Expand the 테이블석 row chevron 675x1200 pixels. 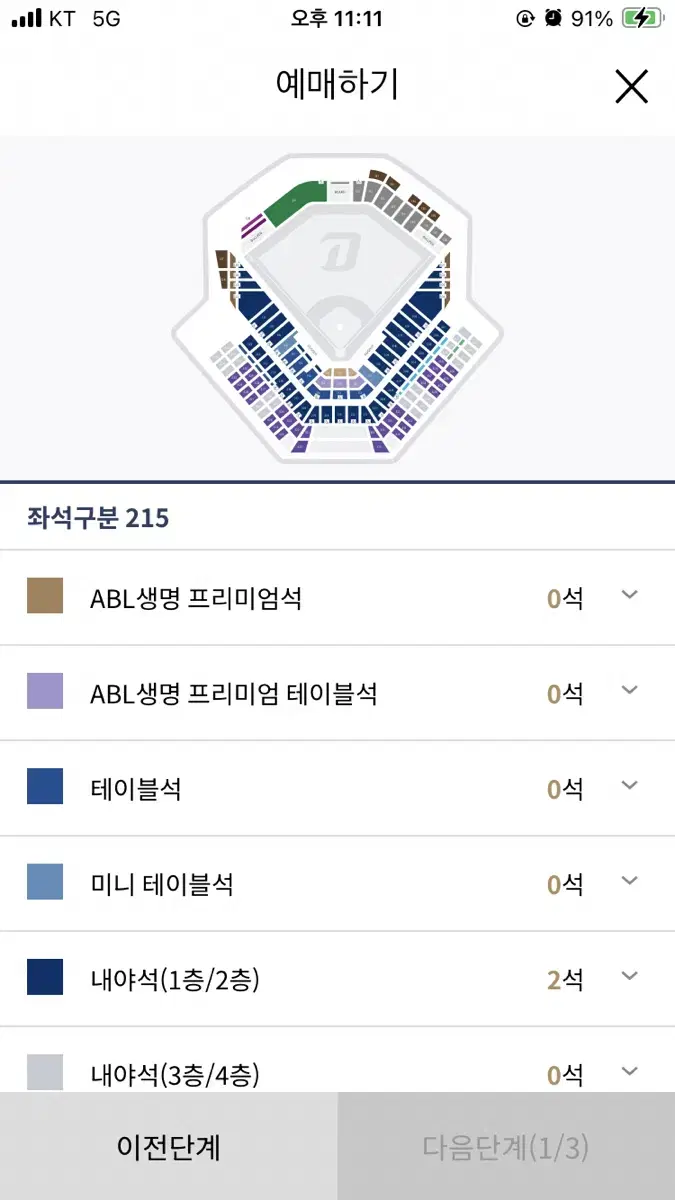[x=629, y=786]
